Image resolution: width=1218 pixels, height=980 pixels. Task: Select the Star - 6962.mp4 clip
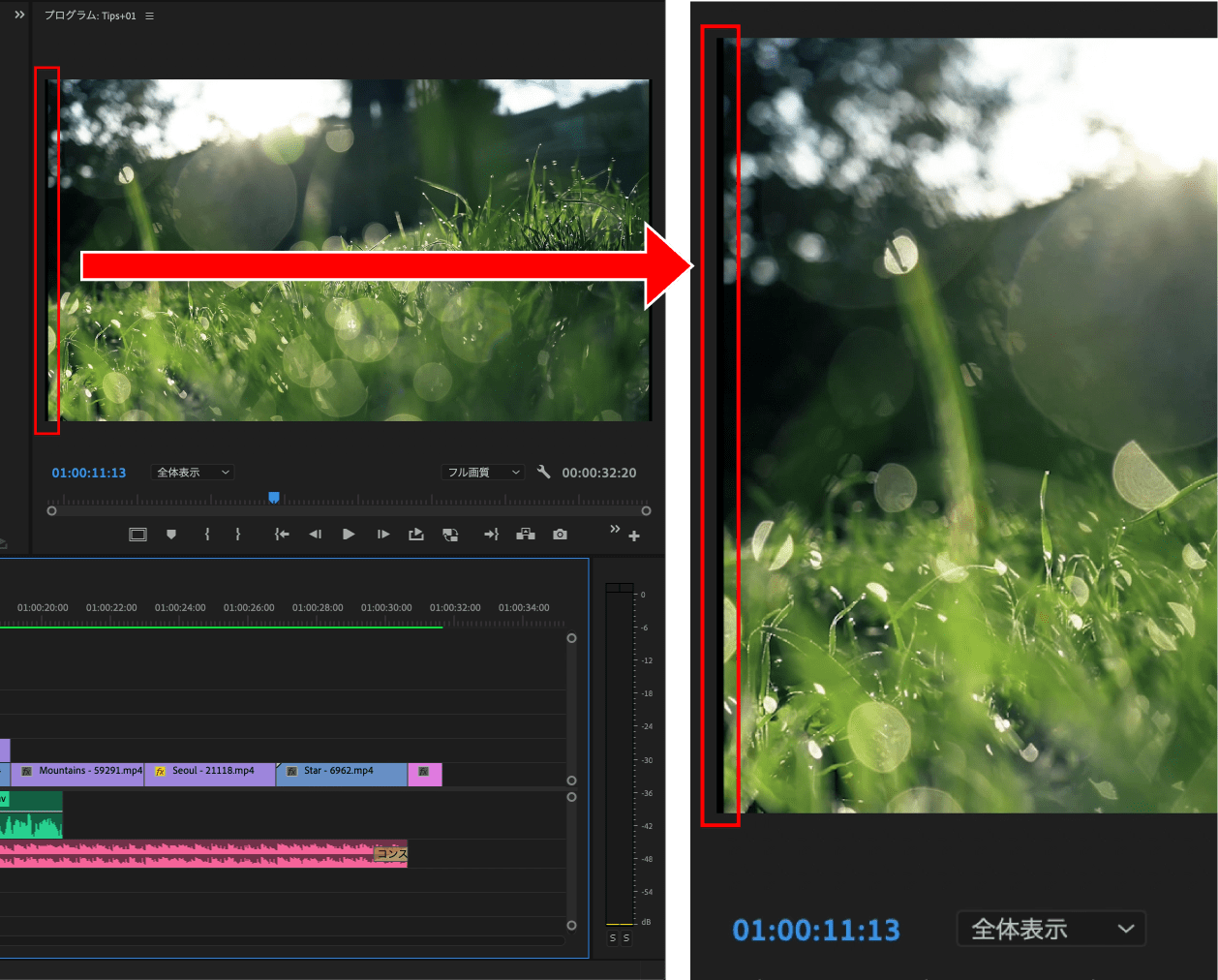pos(342,775)
